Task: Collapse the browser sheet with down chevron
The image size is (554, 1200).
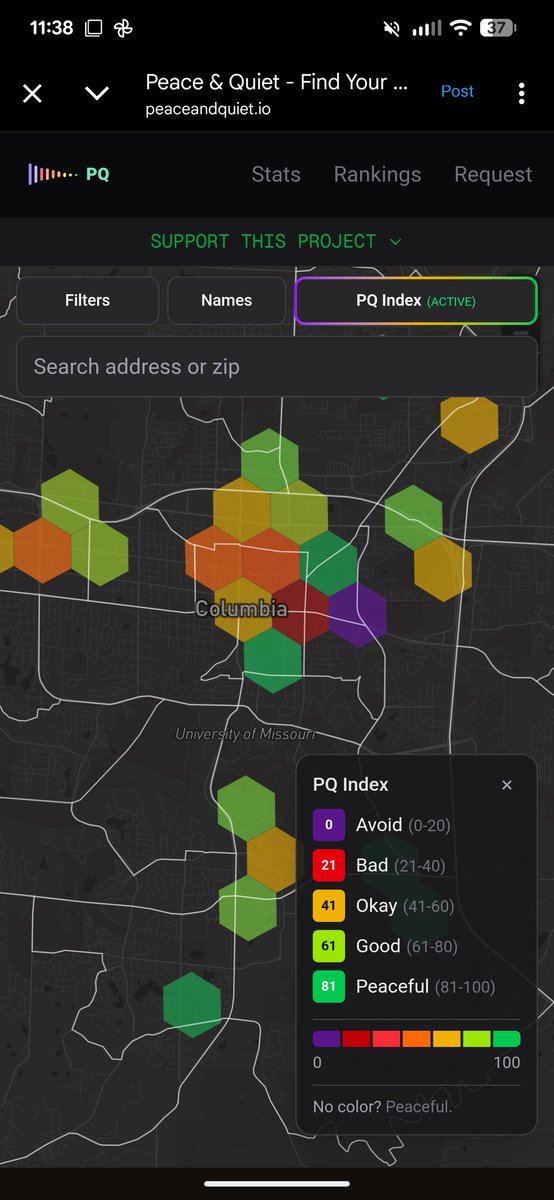Action: [x=97, y=93]
